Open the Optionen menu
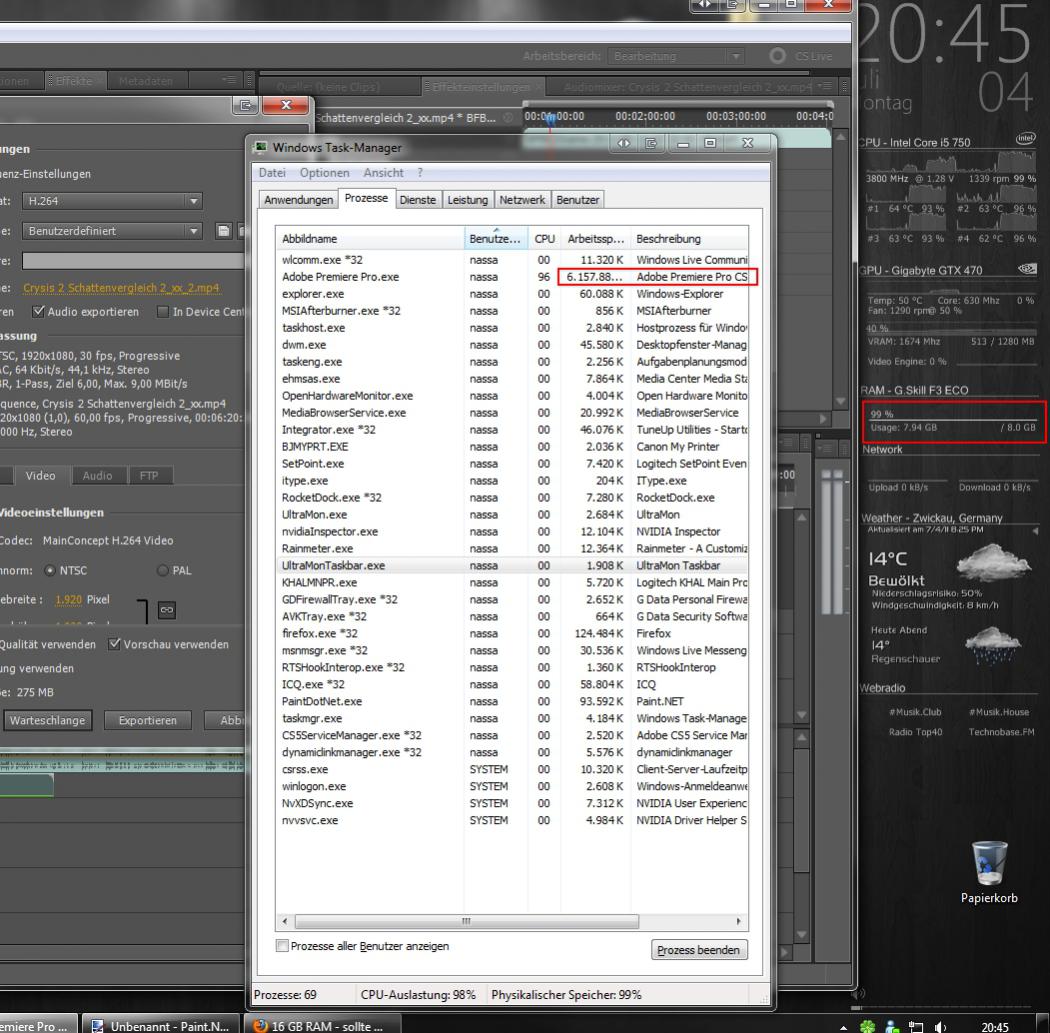This screenshot has width=1050, height=1033. 324,173
